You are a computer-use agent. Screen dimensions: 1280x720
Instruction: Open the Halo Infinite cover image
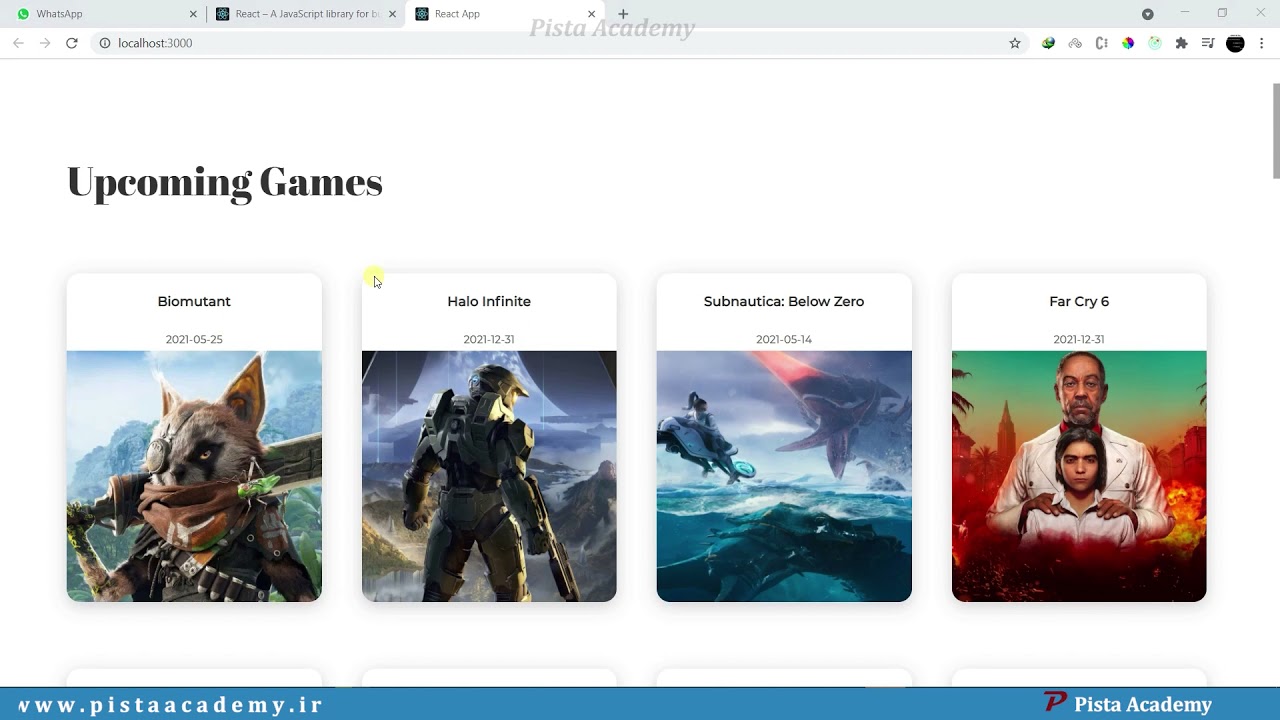489,476
